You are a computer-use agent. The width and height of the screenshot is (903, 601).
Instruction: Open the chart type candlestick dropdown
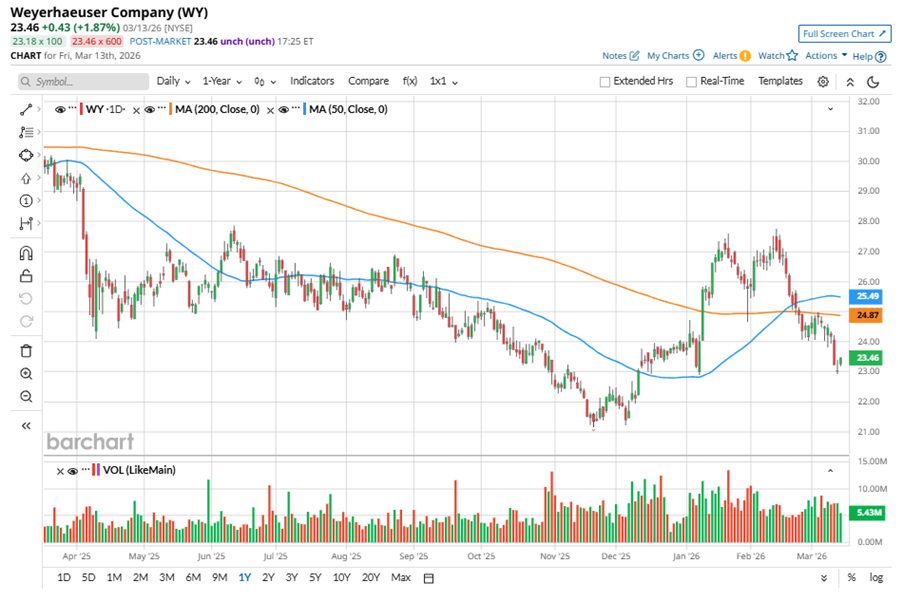pos(265,82)
